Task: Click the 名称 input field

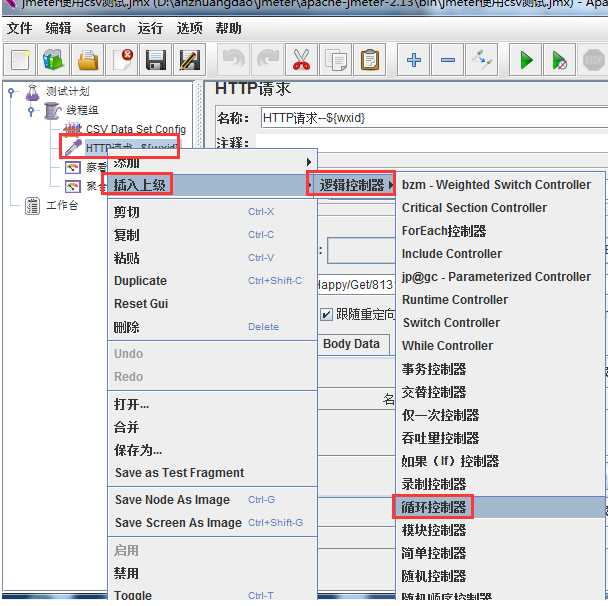Action: tap(434, 117)
